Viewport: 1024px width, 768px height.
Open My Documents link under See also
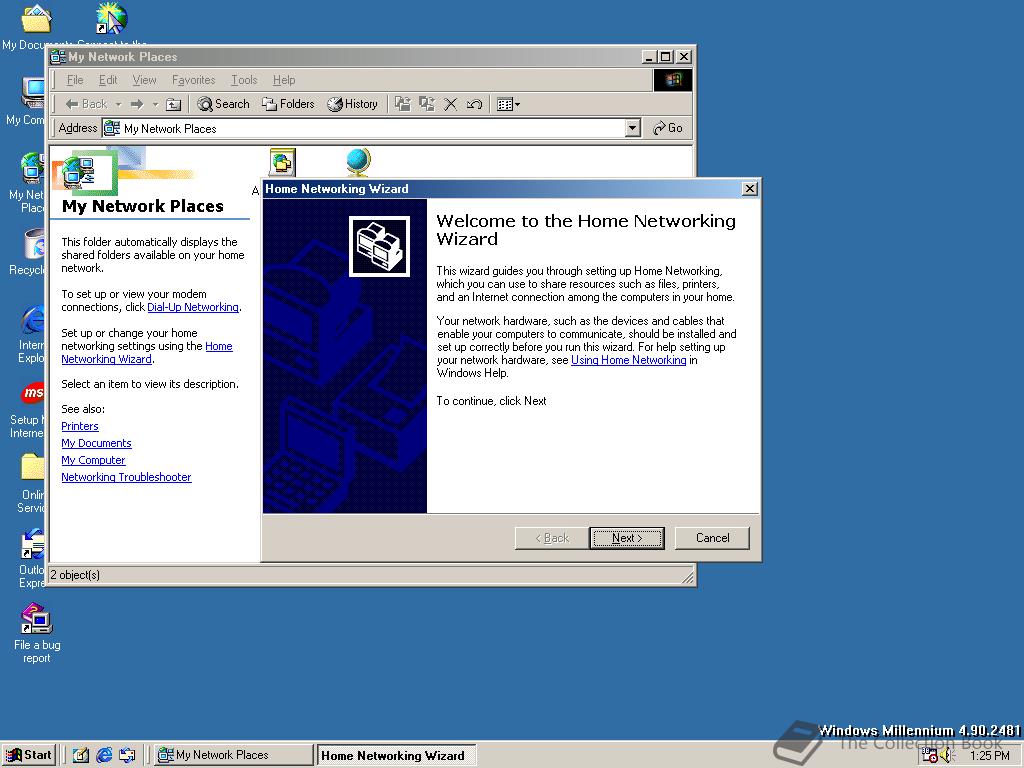[x=96, y=443]
